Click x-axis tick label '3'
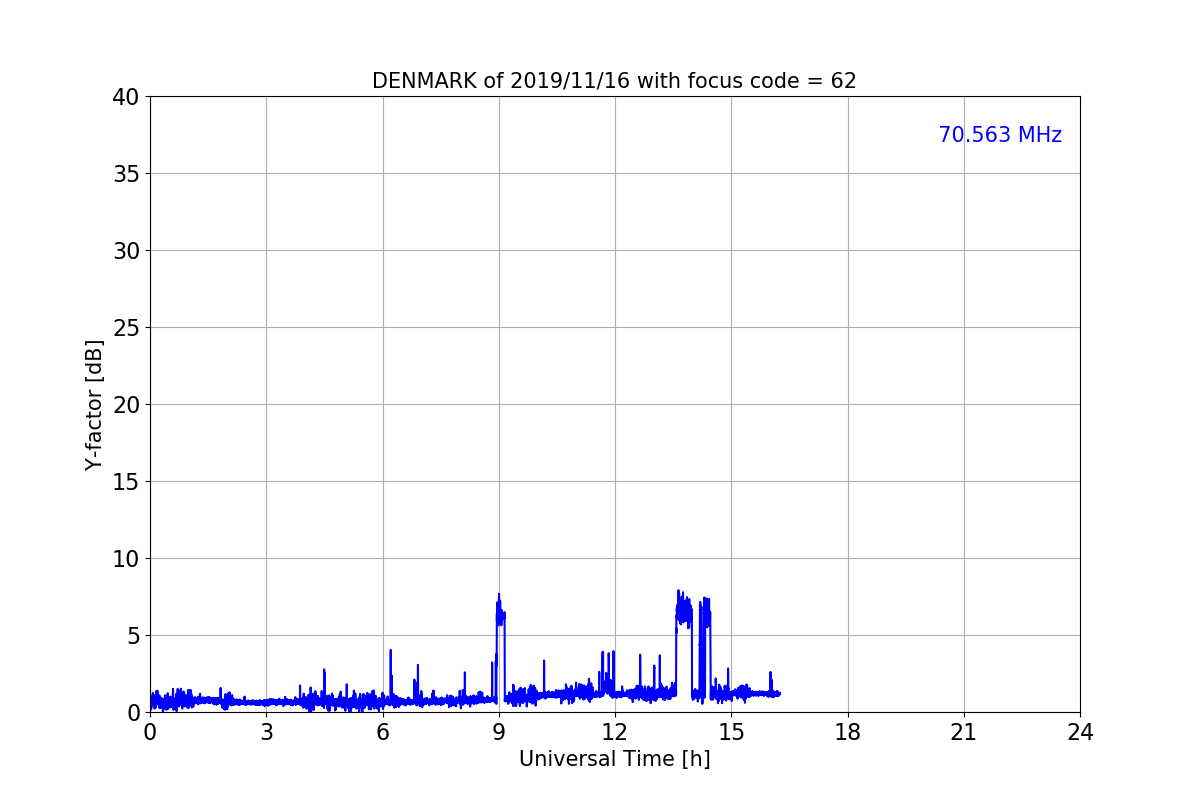Image resolution: width=1200 pixels, height=800 pixels. click(x=266, y=732)
